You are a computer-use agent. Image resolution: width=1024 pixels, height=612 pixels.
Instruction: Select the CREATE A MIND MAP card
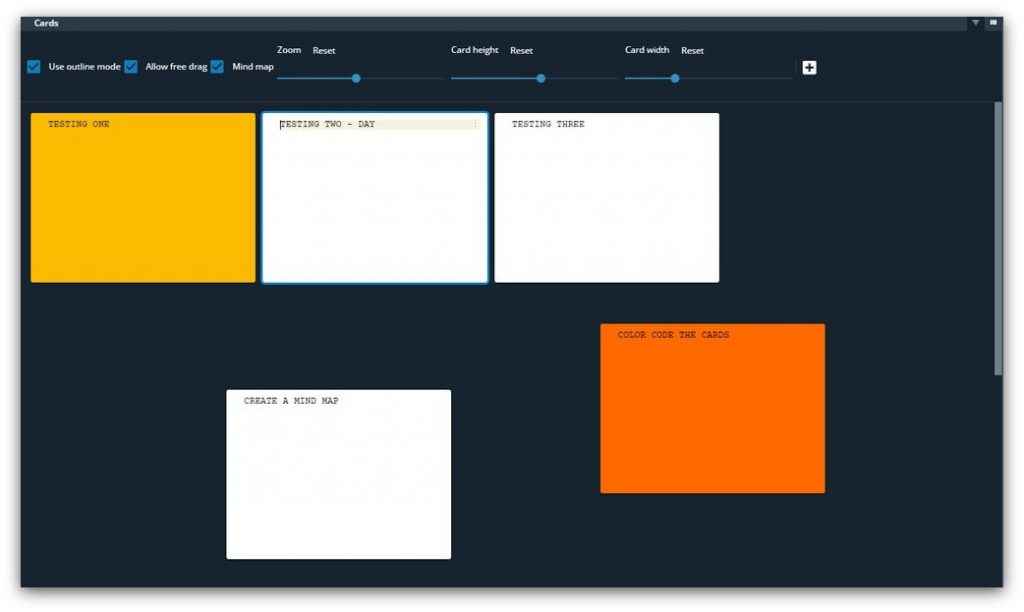click(338, 474)
